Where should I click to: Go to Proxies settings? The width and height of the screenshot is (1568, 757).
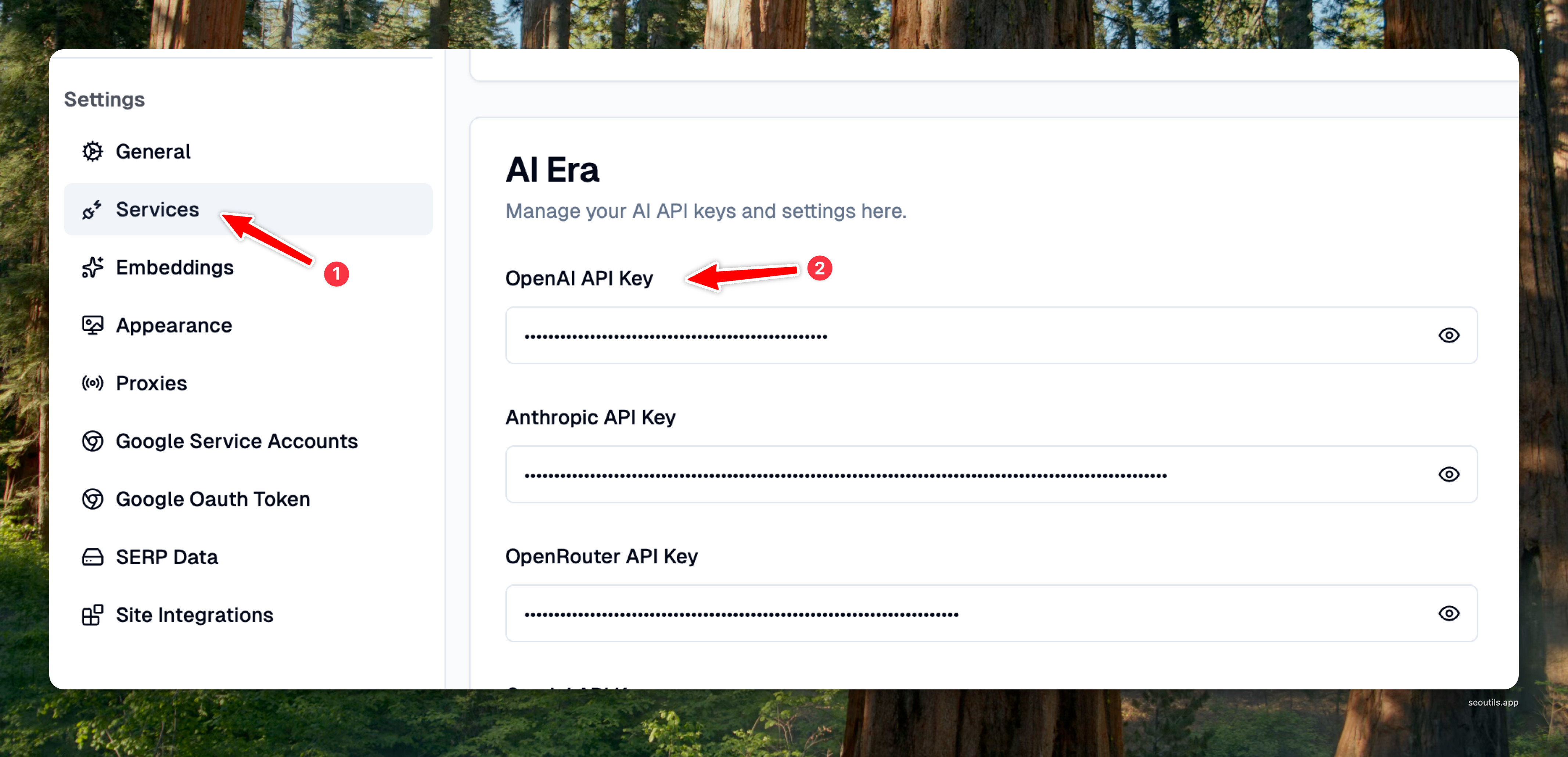tap(152, 383)
